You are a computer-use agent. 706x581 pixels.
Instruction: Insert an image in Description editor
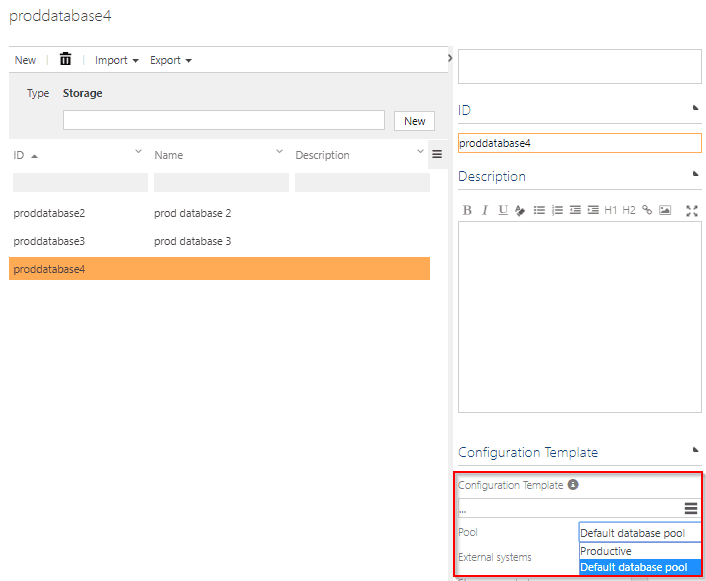[665, 210]
